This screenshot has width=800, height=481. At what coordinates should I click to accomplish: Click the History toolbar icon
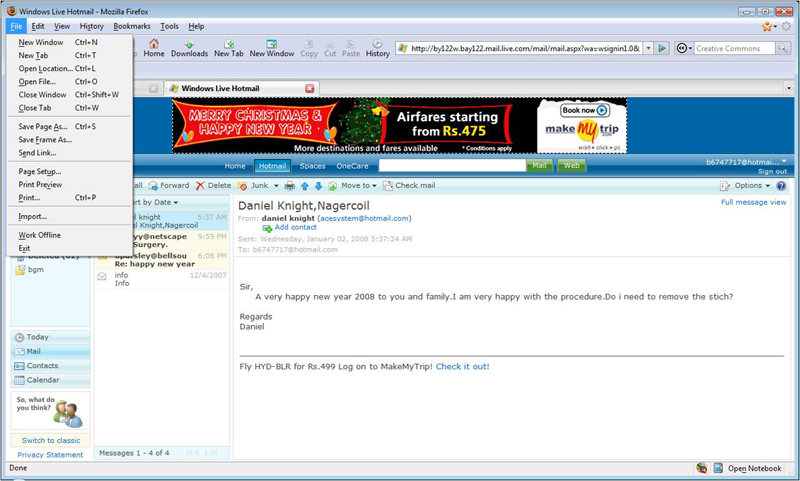pos(377,47)
